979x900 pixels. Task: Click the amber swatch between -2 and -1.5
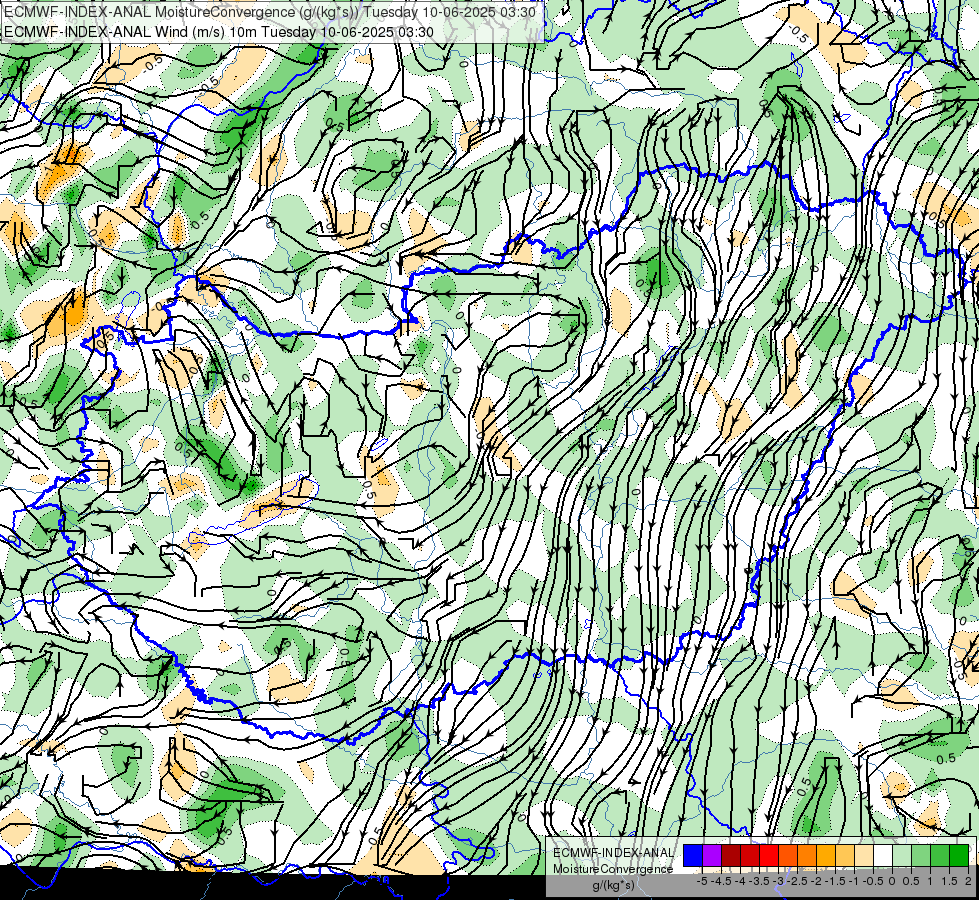click(x=826, y=855)
